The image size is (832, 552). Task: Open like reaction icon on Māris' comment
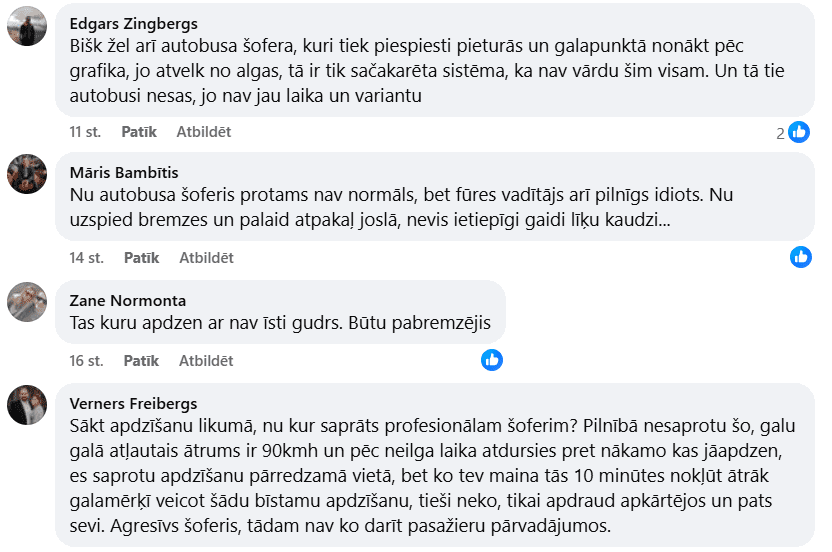801,257
